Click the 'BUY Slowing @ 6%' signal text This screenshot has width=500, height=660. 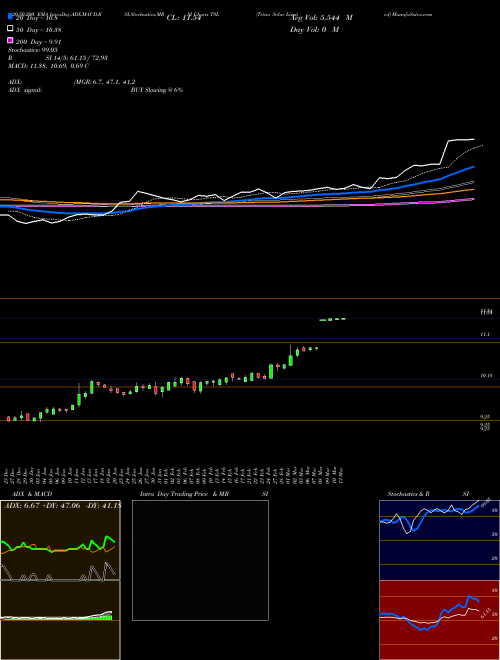point(157,90)
